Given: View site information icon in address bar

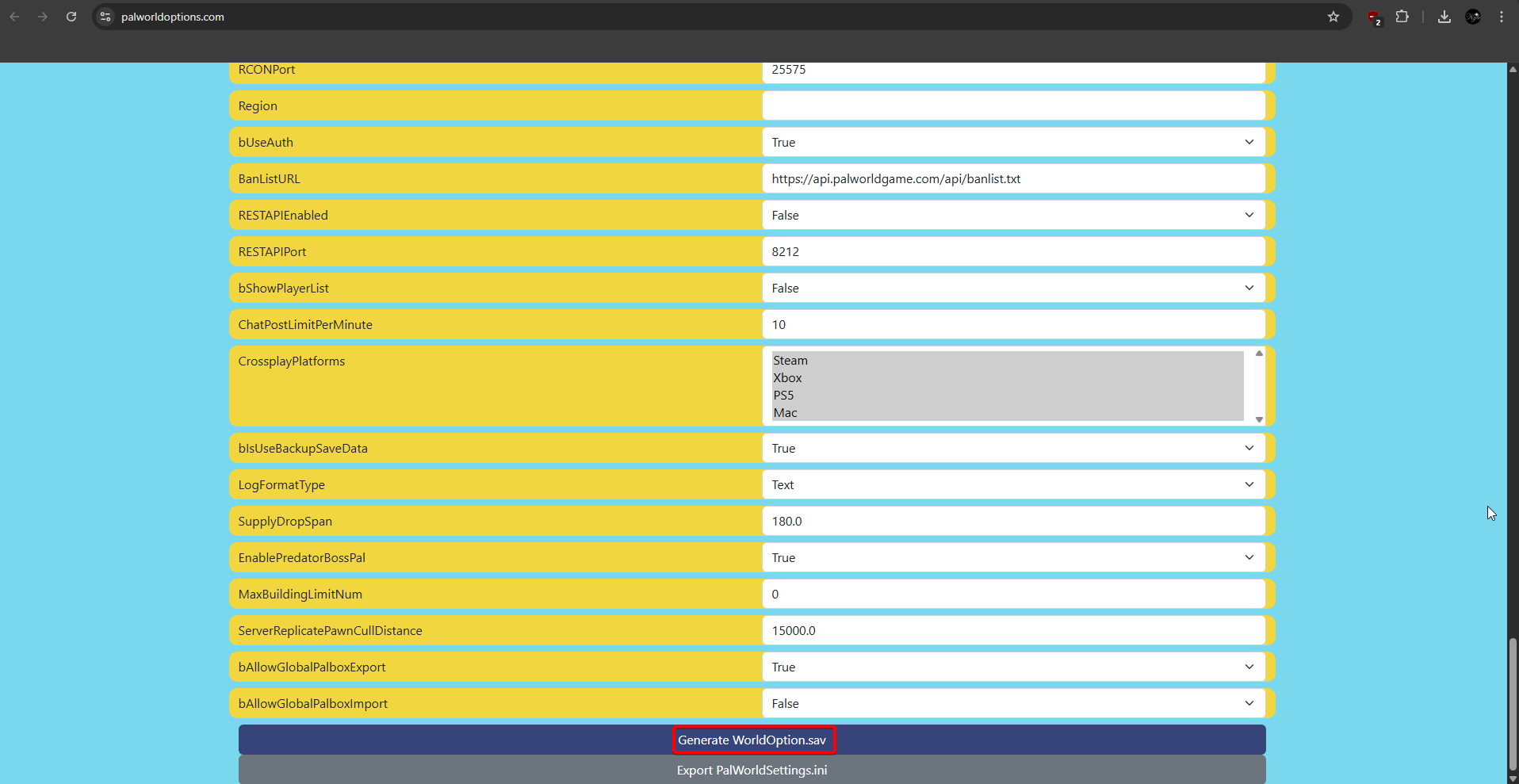Looking at the screenshot, I should (x=105, y=17).
